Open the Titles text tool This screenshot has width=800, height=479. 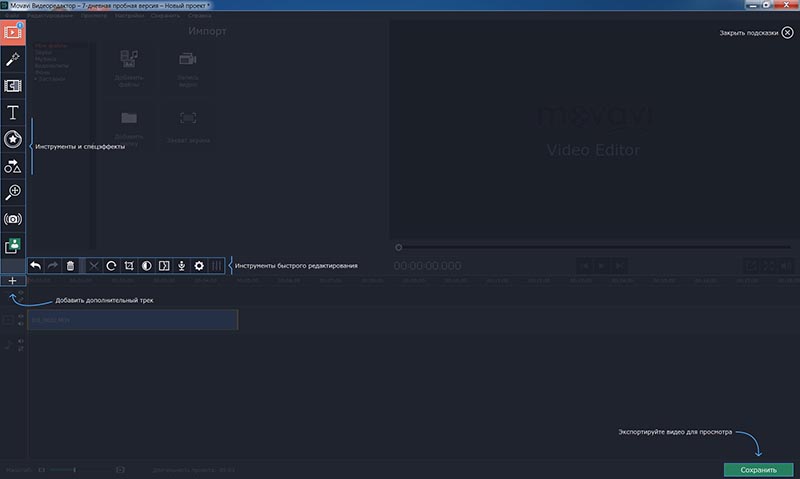(13, 112)
